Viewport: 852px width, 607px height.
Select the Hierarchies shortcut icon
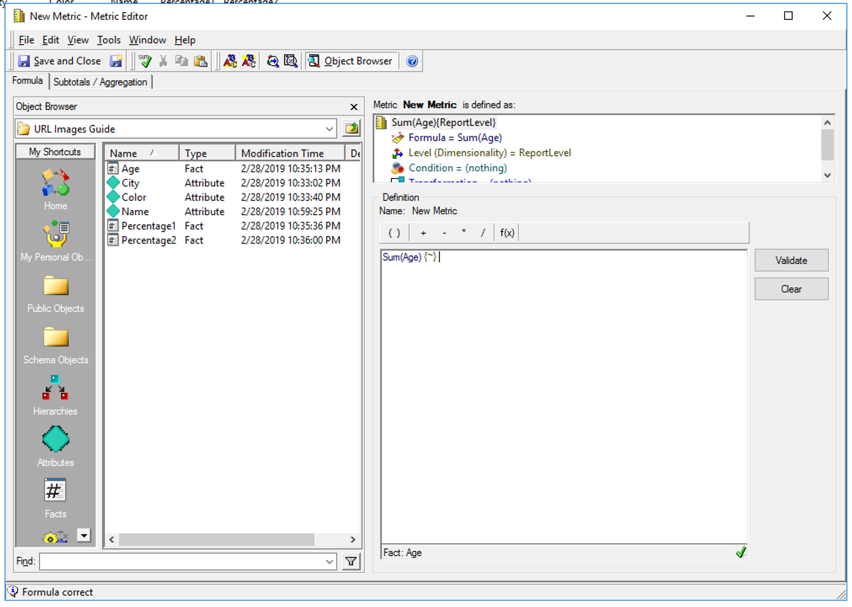point(55,392)
